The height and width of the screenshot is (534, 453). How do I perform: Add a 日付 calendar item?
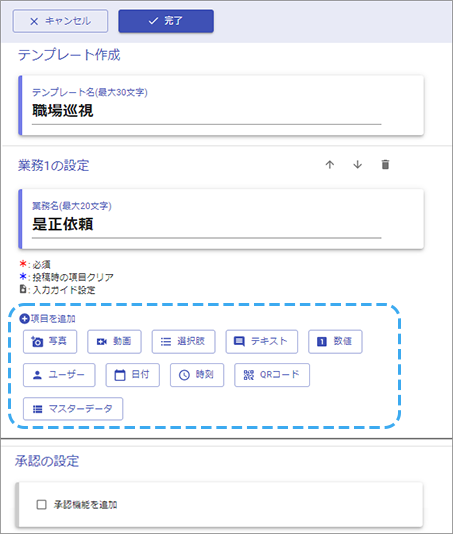(x=132, y=375)
